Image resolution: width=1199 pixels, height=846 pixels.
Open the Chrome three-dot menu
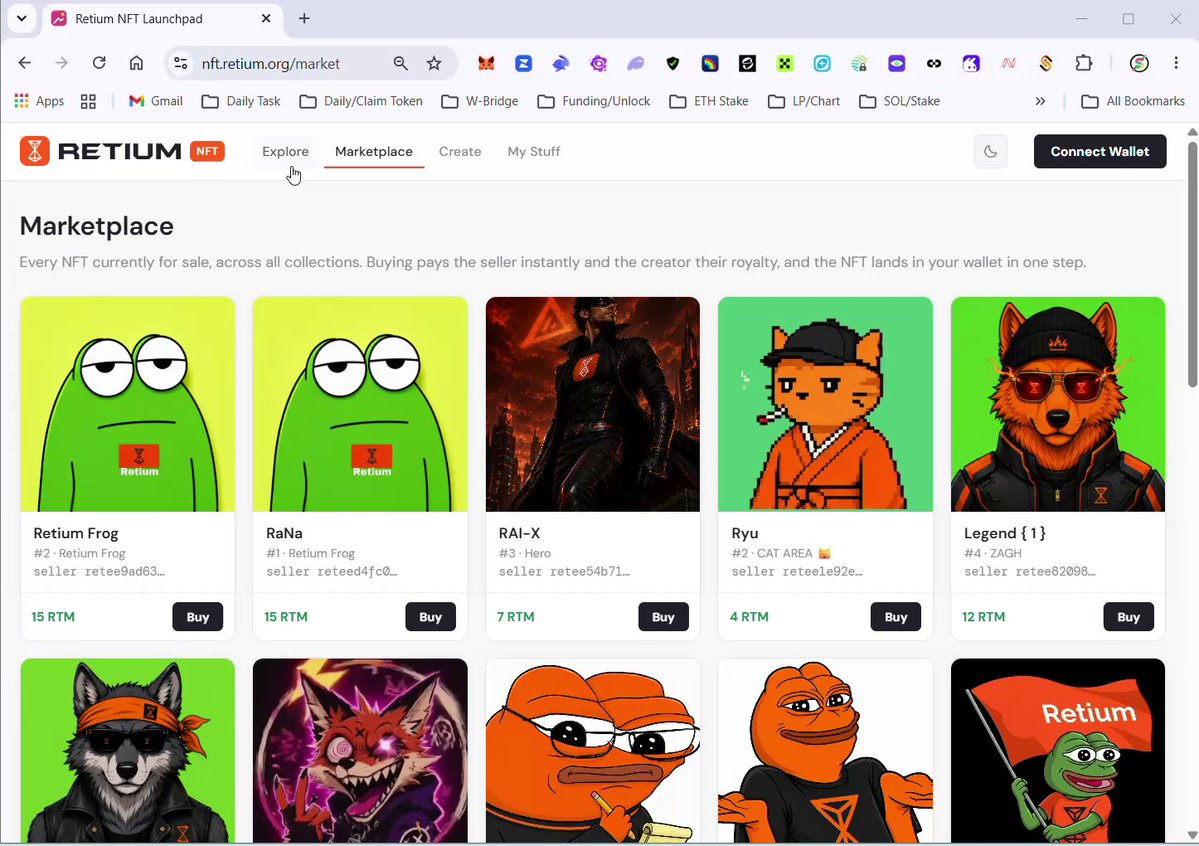[x=1176, y=63]
